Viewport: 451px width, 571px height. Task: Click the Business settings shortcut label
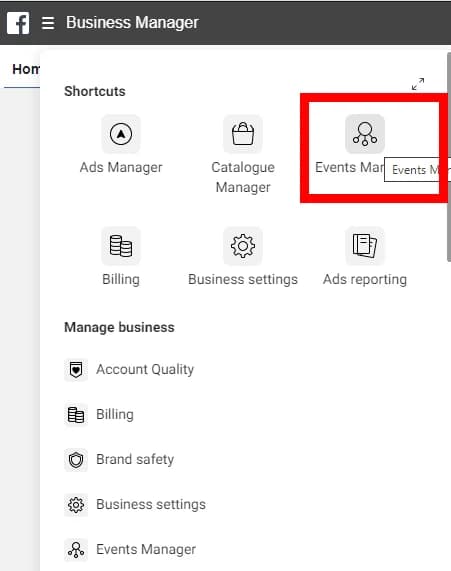click(x=243, y=279)
